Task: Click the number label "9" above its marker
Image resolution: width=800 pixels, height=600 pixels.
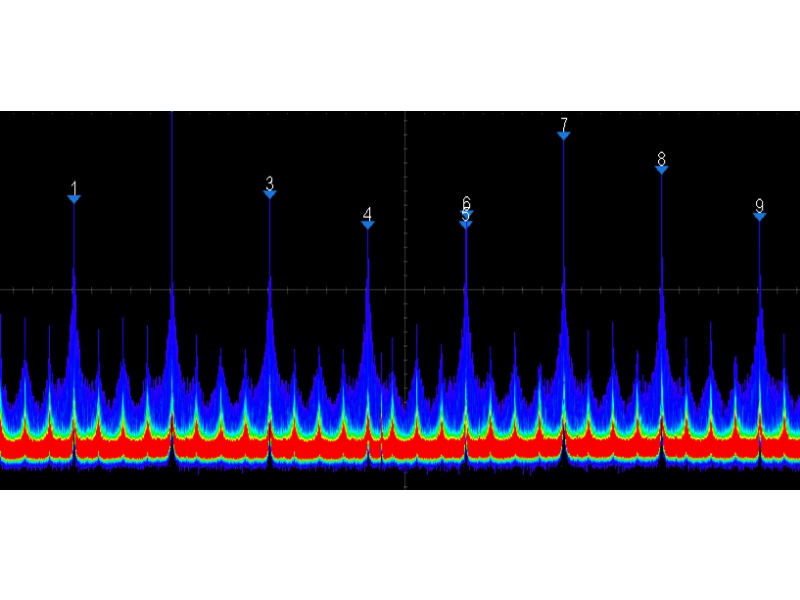Action: click(x=759, y=205)
